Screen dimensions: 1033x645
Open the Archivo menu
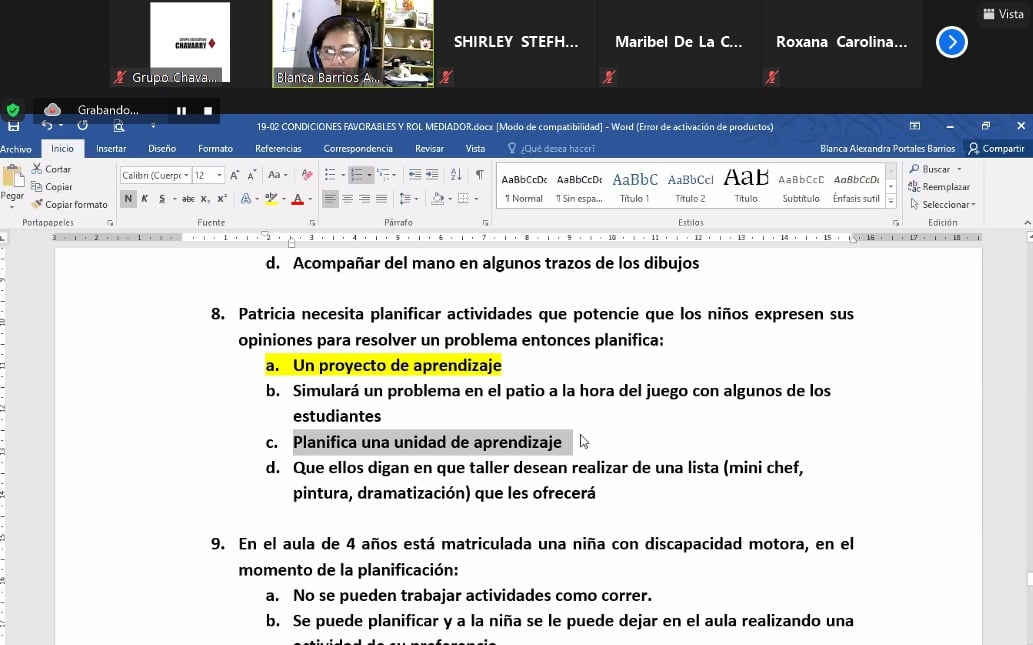pos(16,149)
